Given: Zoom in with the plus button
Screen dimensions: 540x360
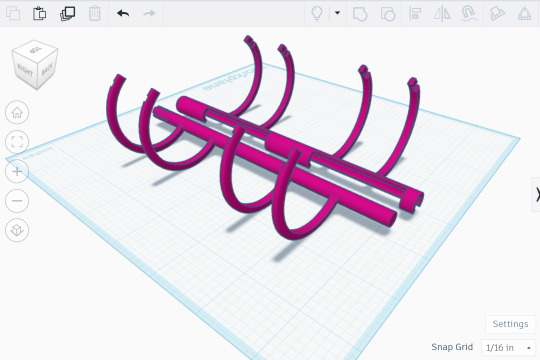Looking at the screenshot, I should (17, 171).
